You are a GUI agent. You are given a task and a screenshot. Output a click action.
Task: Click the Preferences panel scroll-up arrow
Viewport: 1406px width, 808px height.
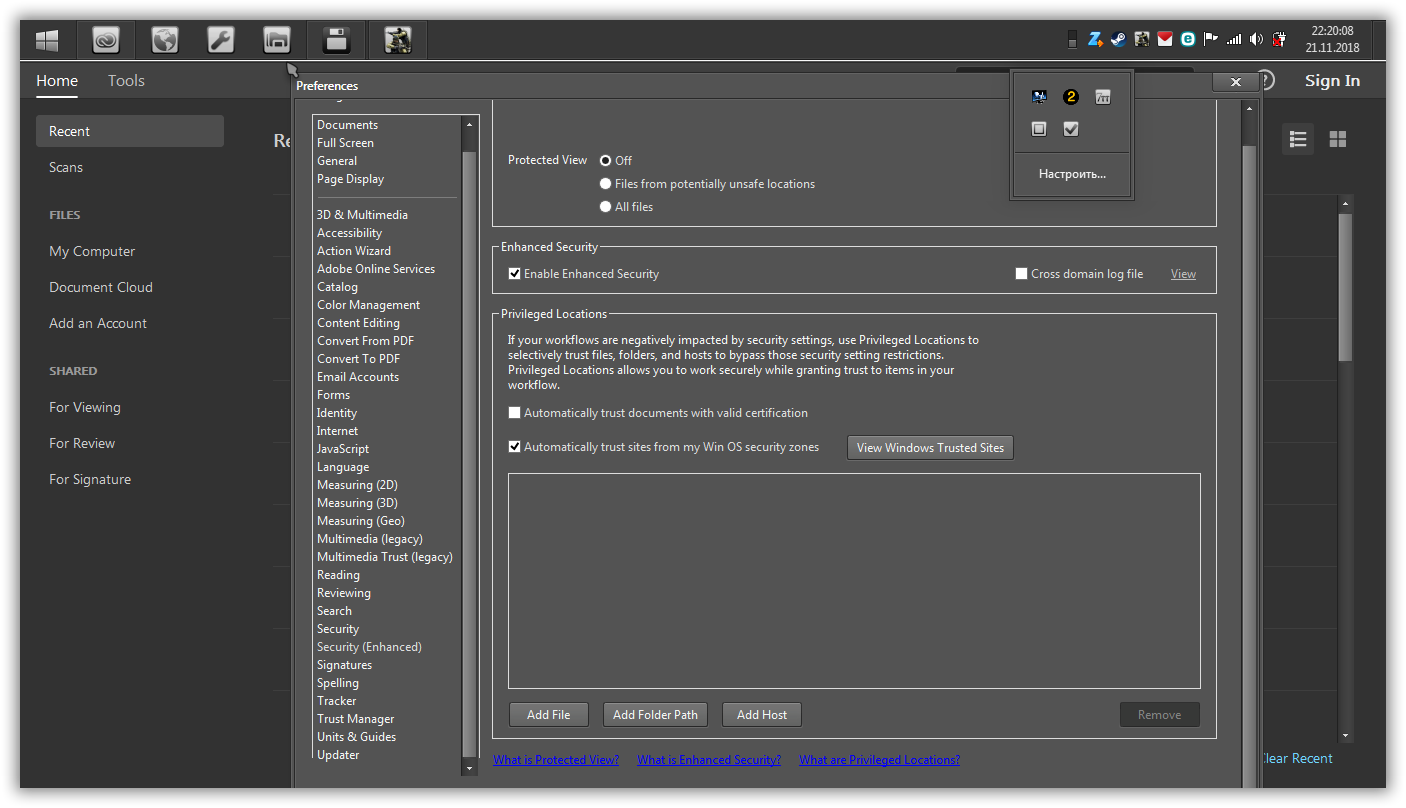pos(1248,109)
